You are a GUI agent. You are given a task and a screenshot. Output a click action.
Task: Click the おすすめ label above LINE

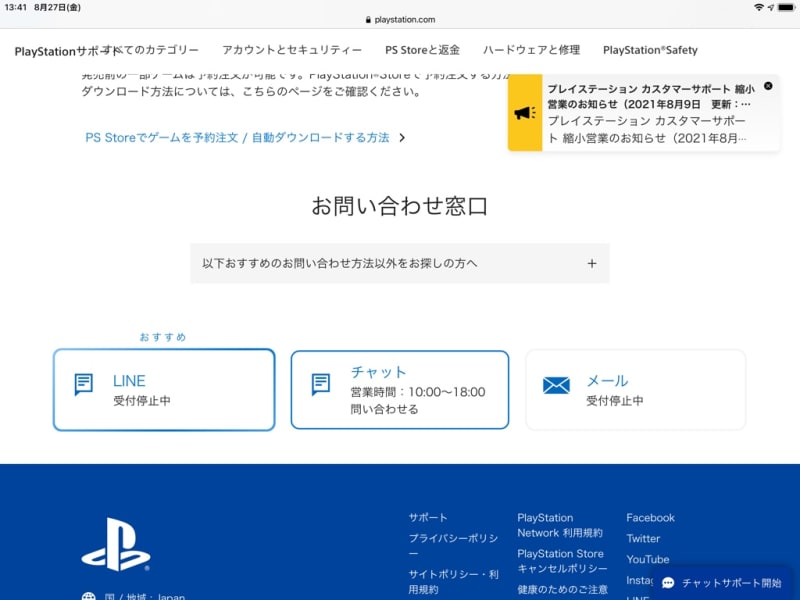(163, 337)
